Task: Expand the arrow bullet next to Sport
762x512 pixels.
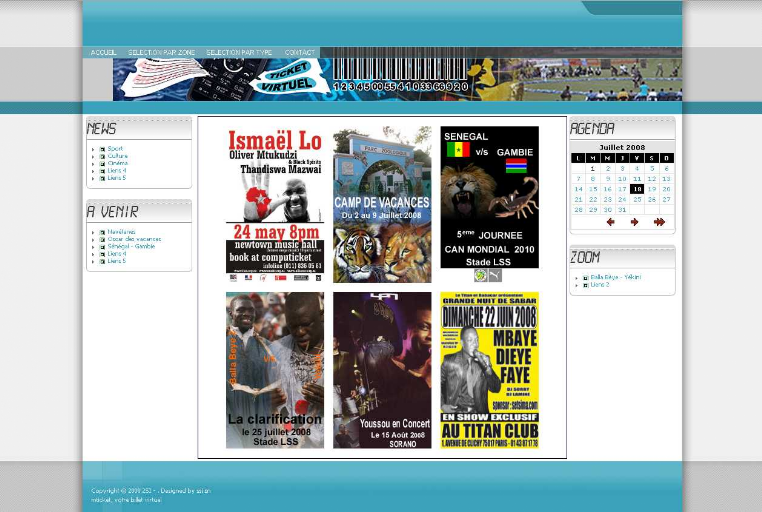Action: coord(93,149)
